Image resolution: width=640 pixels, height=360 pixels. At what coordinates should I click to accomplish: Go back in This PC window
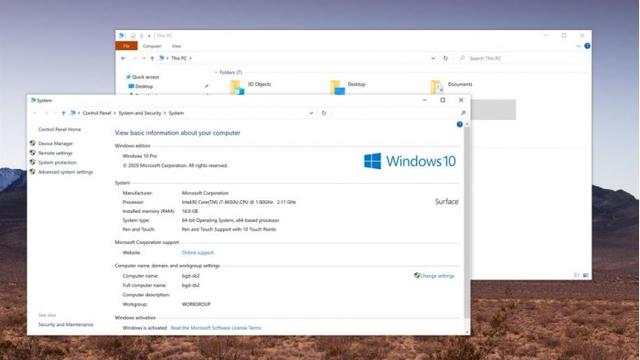123,58
